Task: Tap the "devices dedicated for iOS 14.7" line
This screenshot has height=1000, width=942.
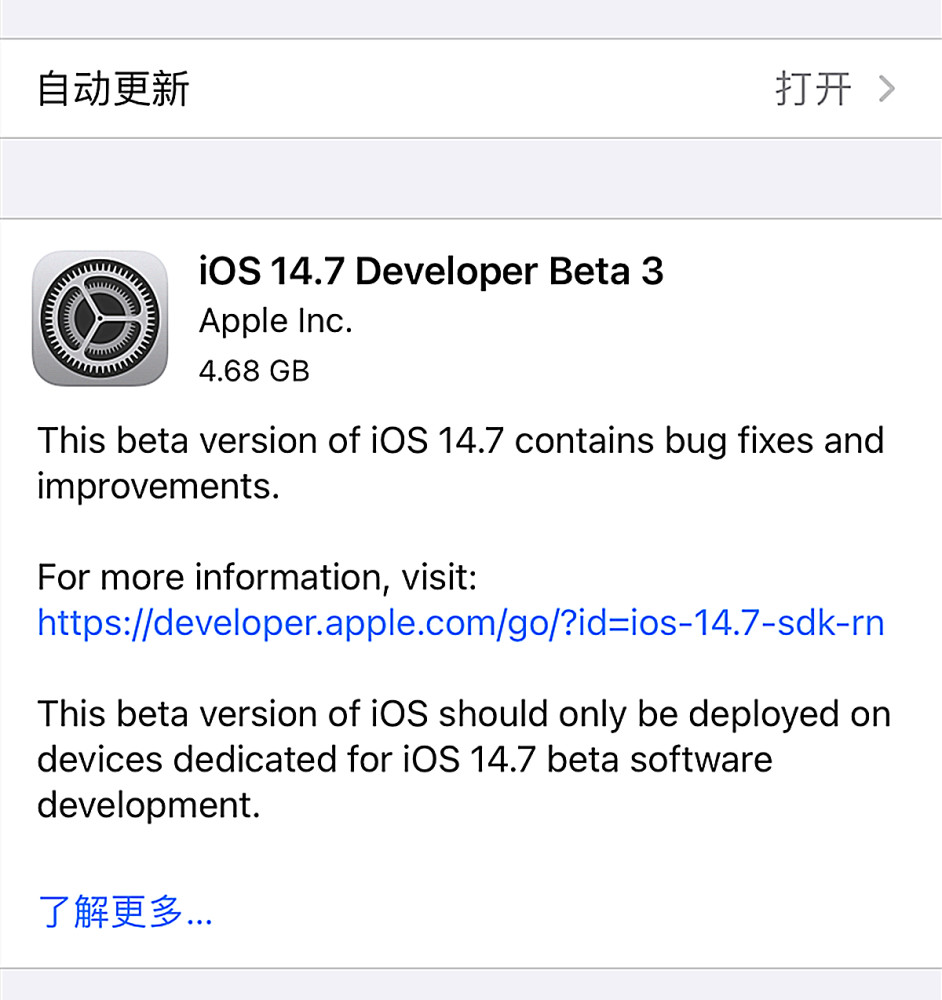Action: (405, 760)
